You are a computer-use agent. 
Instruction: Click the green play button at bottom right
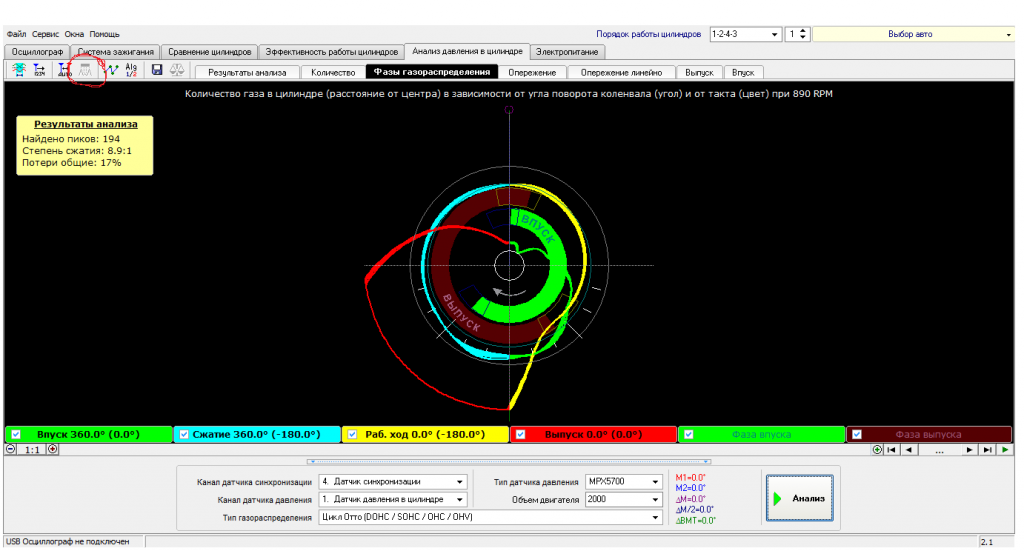pos(1005,450)
